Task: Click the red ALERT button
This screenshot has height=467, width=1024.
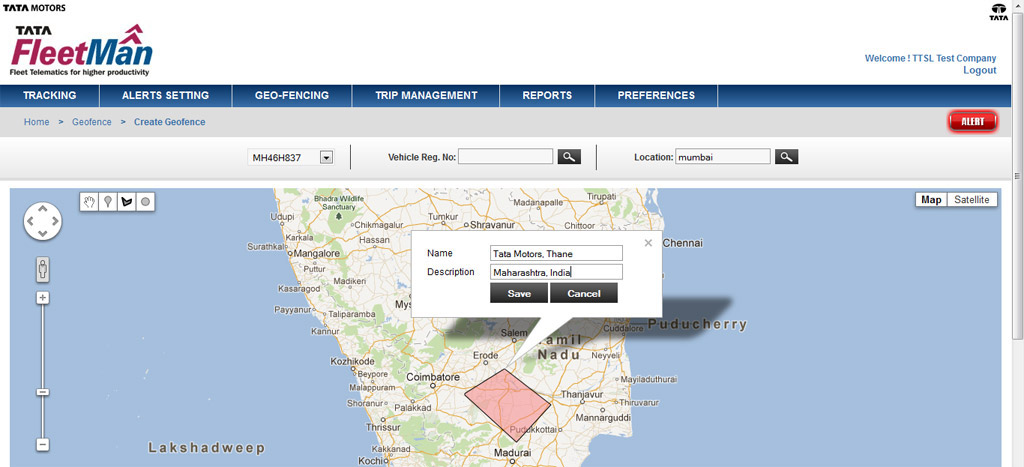Action: [972, 121]
